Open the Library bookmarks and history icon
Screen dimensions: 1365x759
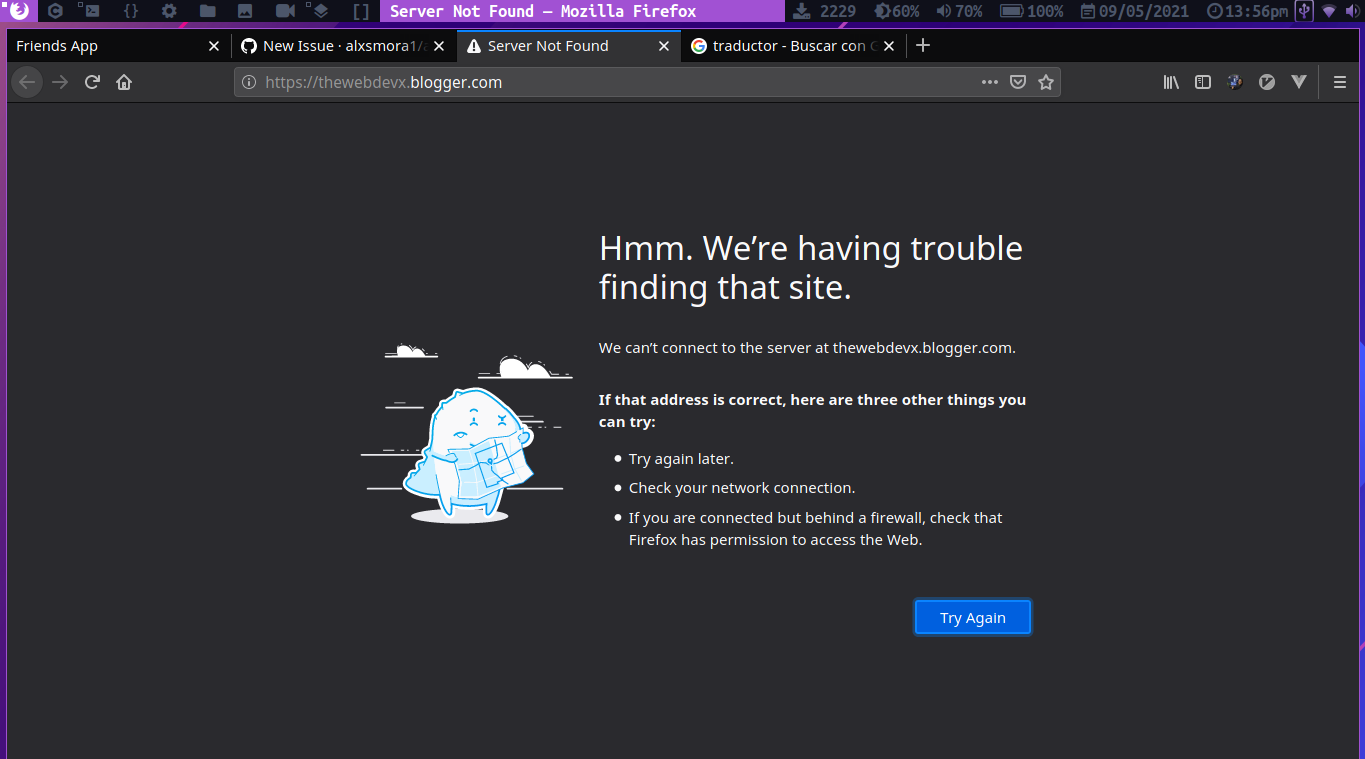[1171, 82]
